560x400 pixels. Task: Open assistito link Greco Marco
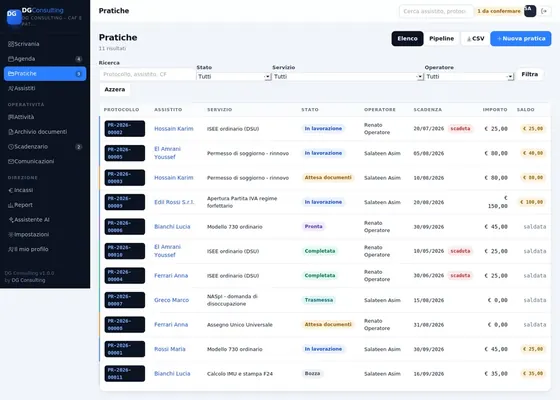point(171,300)
